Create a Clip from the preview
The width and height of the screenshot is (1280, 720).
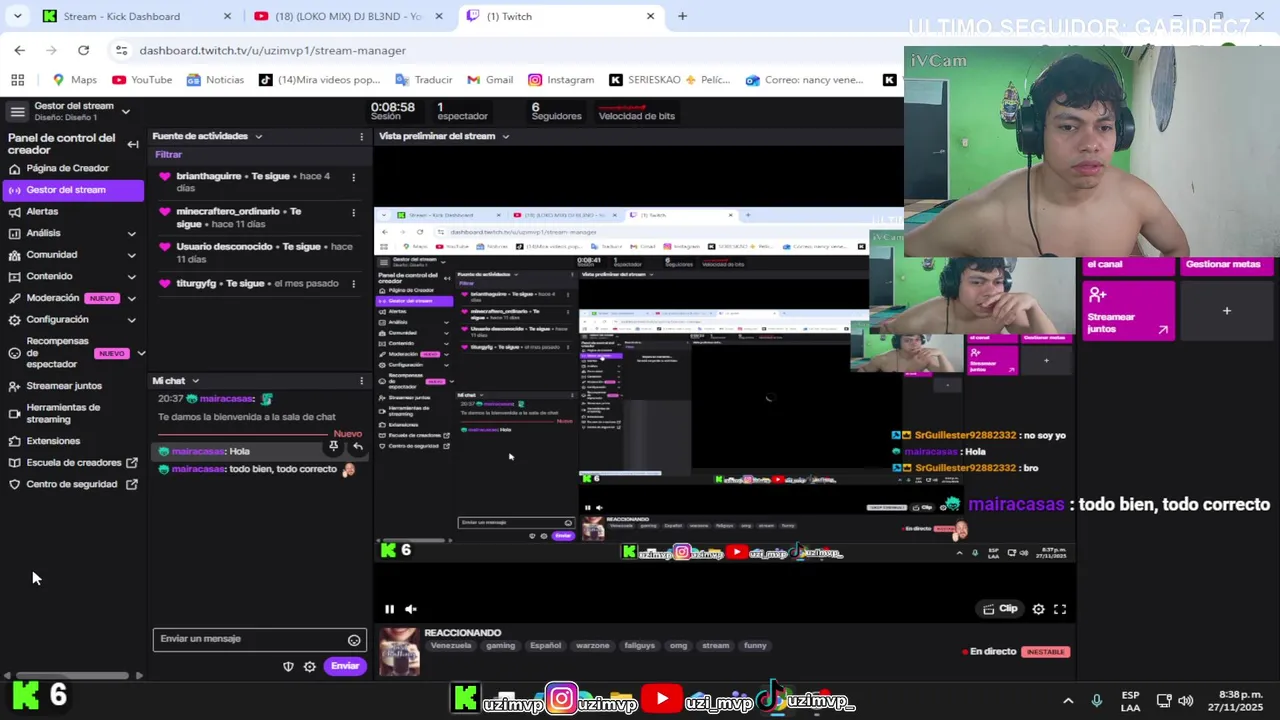coord(1000,609)
